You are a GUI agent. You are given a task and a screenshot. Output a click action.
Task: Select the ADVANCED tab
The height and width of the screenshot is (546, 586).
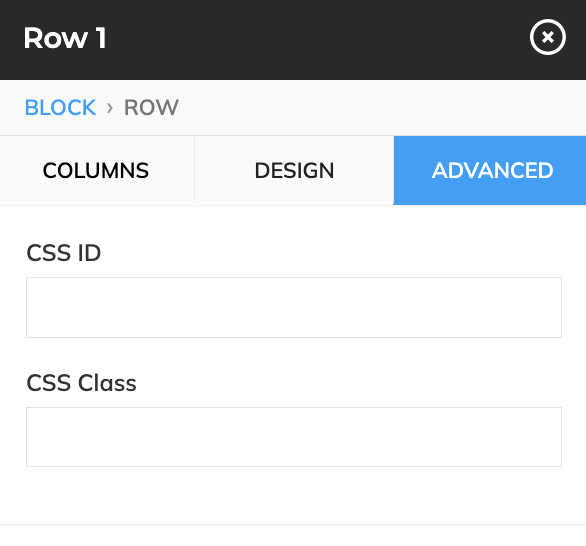(x=490, y=170)
